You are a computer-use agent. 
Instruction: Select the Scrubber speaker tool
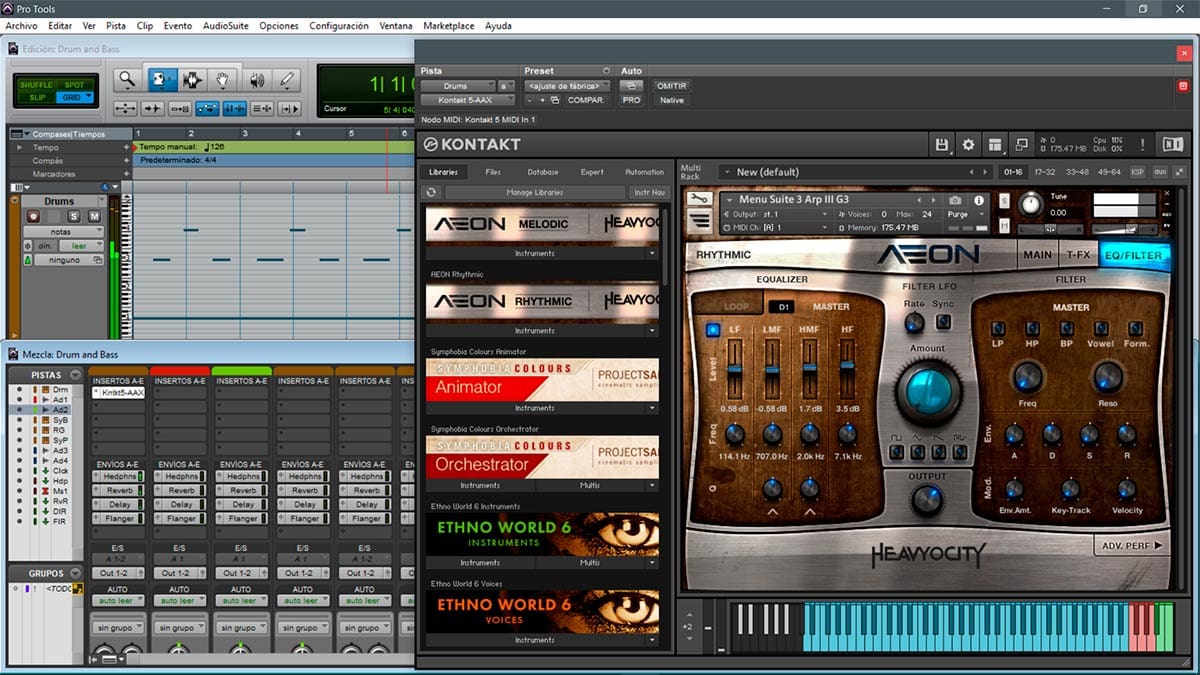point(256,79)
